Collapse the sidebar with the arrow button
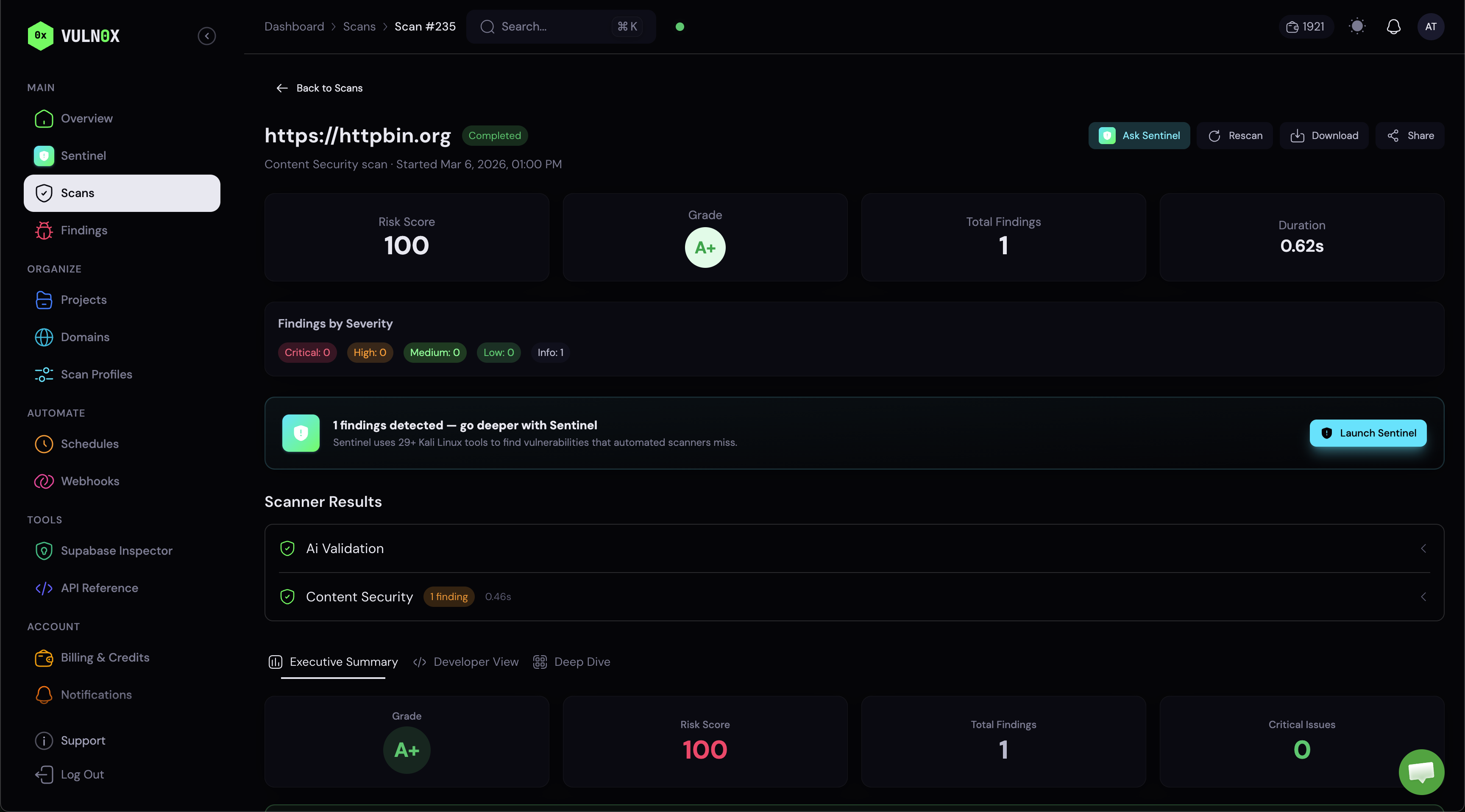 click(x=206, y=36)
